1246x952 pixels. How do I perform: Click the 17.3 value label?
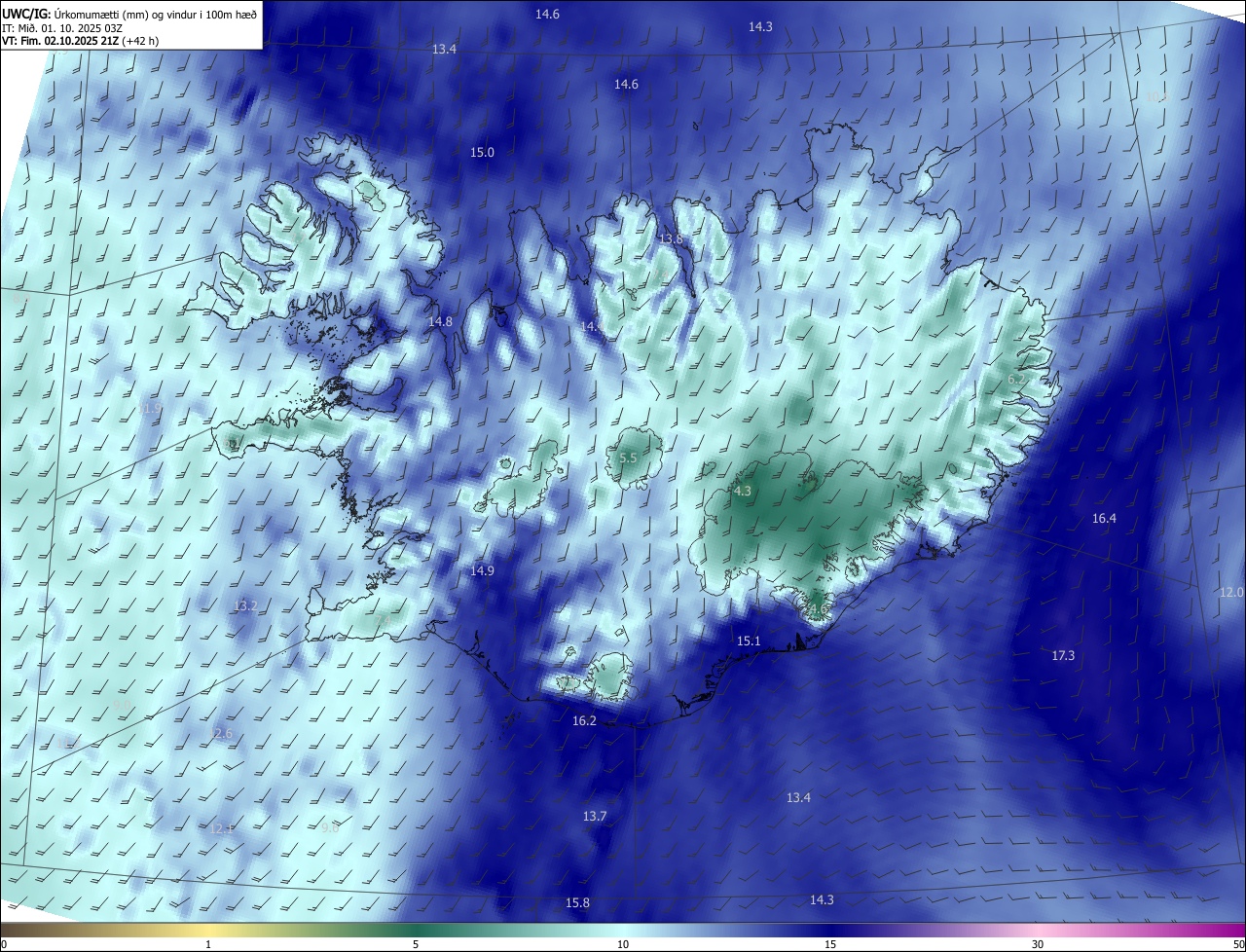pyautogui.click(x=1063, y=655)
